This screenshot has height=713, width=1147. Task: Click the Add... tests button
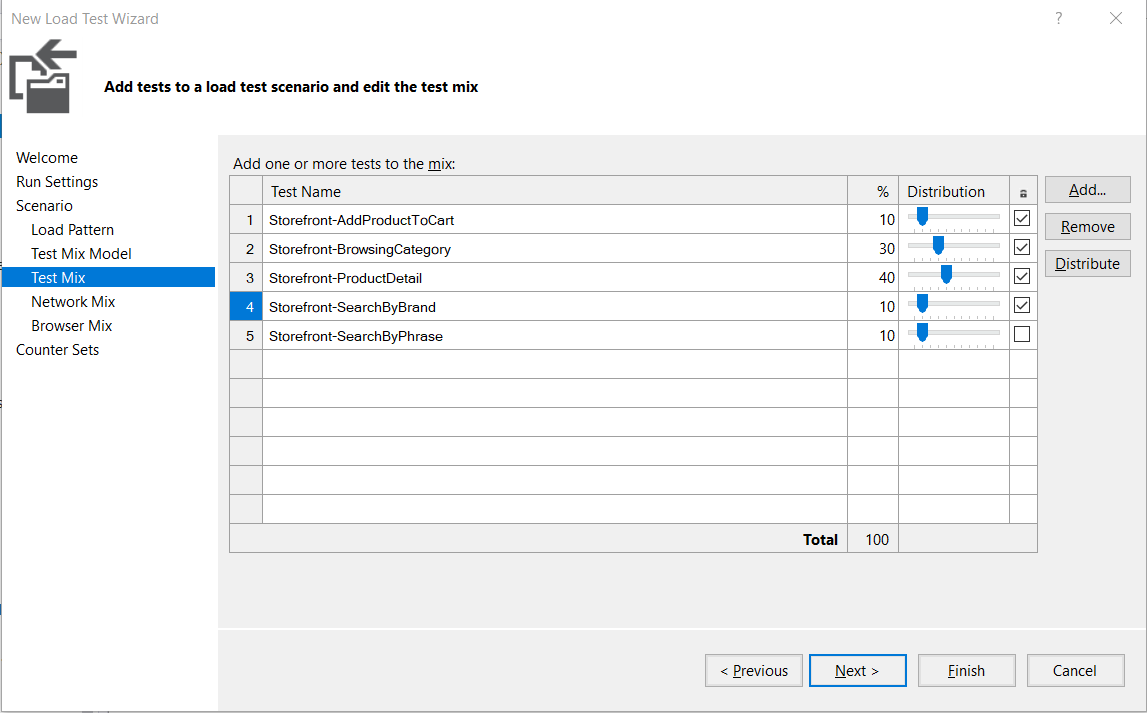point(1087,190)
